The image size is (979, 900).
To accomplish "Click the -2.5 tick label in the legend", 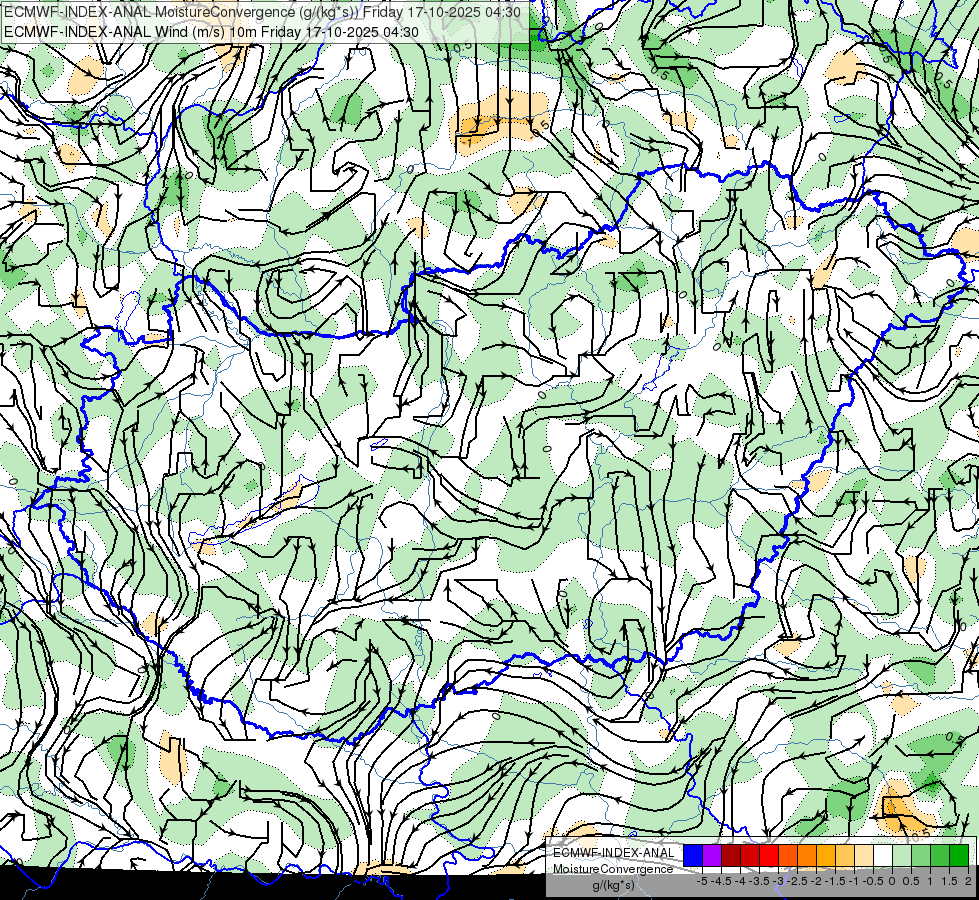I will [799, 881].
